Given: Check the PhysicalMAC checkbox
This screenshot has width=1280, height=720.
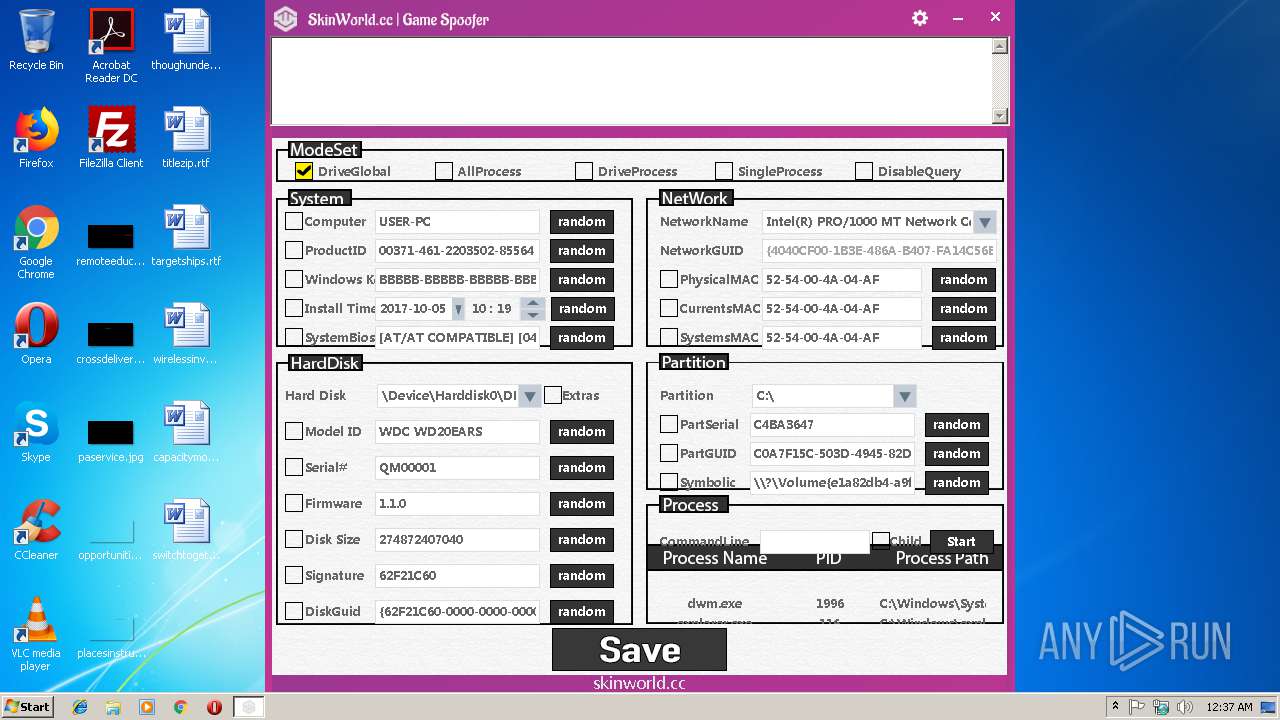Looking at the screenshot, I should coord(669,279).
